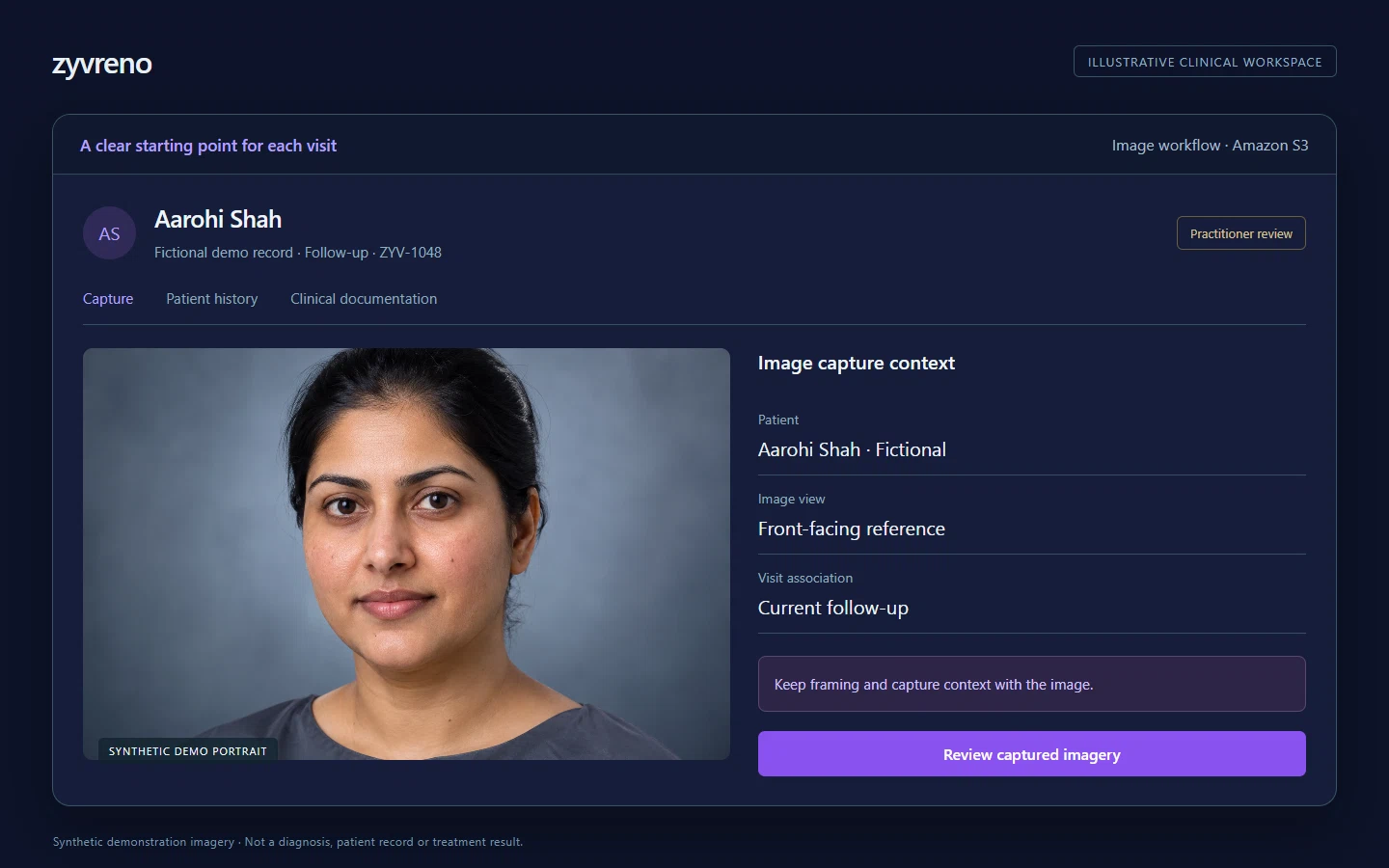
Task: Click the Practitioner review button
Action: [x=1240, y=233]
